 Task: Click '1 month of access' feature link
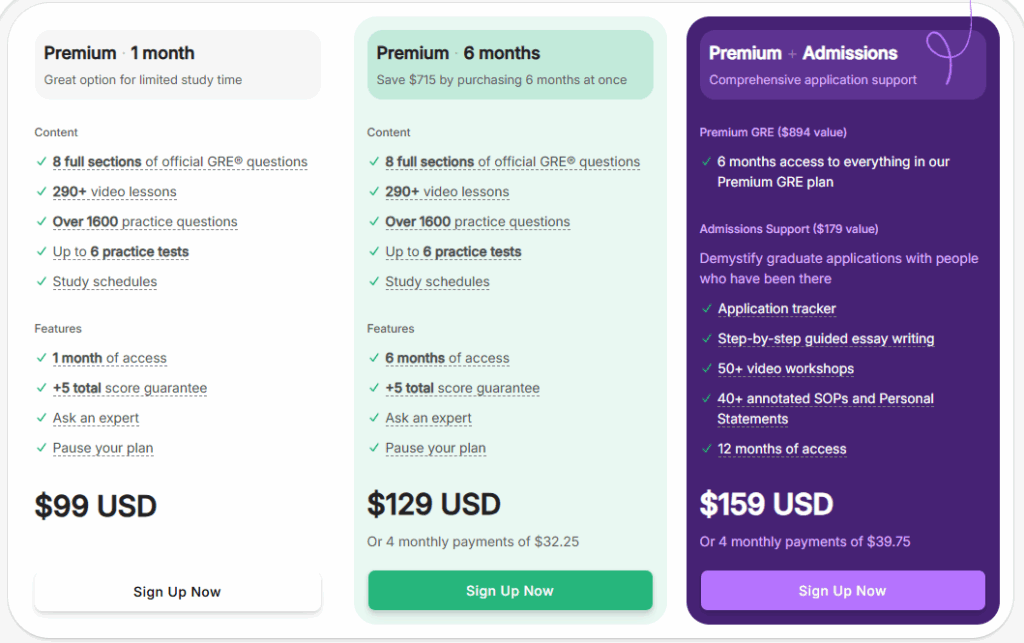coord(110,358)
